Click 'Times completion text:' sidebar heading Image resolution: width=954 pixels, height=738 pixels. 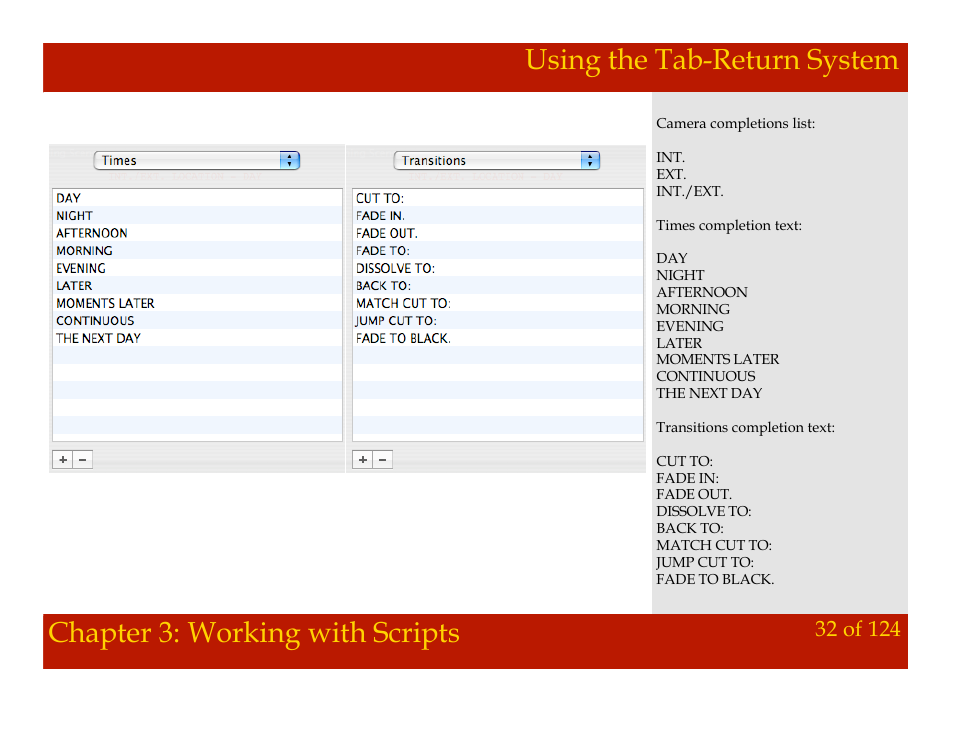(729, 226)
